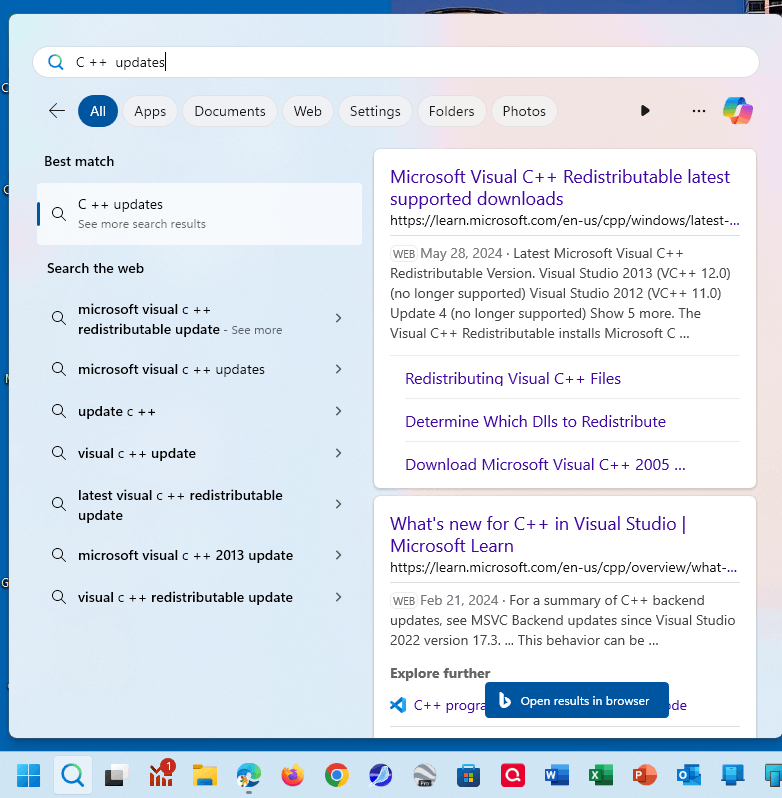
Task: Expand 'microsoft visual c ++ redistributable update' suggestion arrow
Action: click(x=338, y=319)
